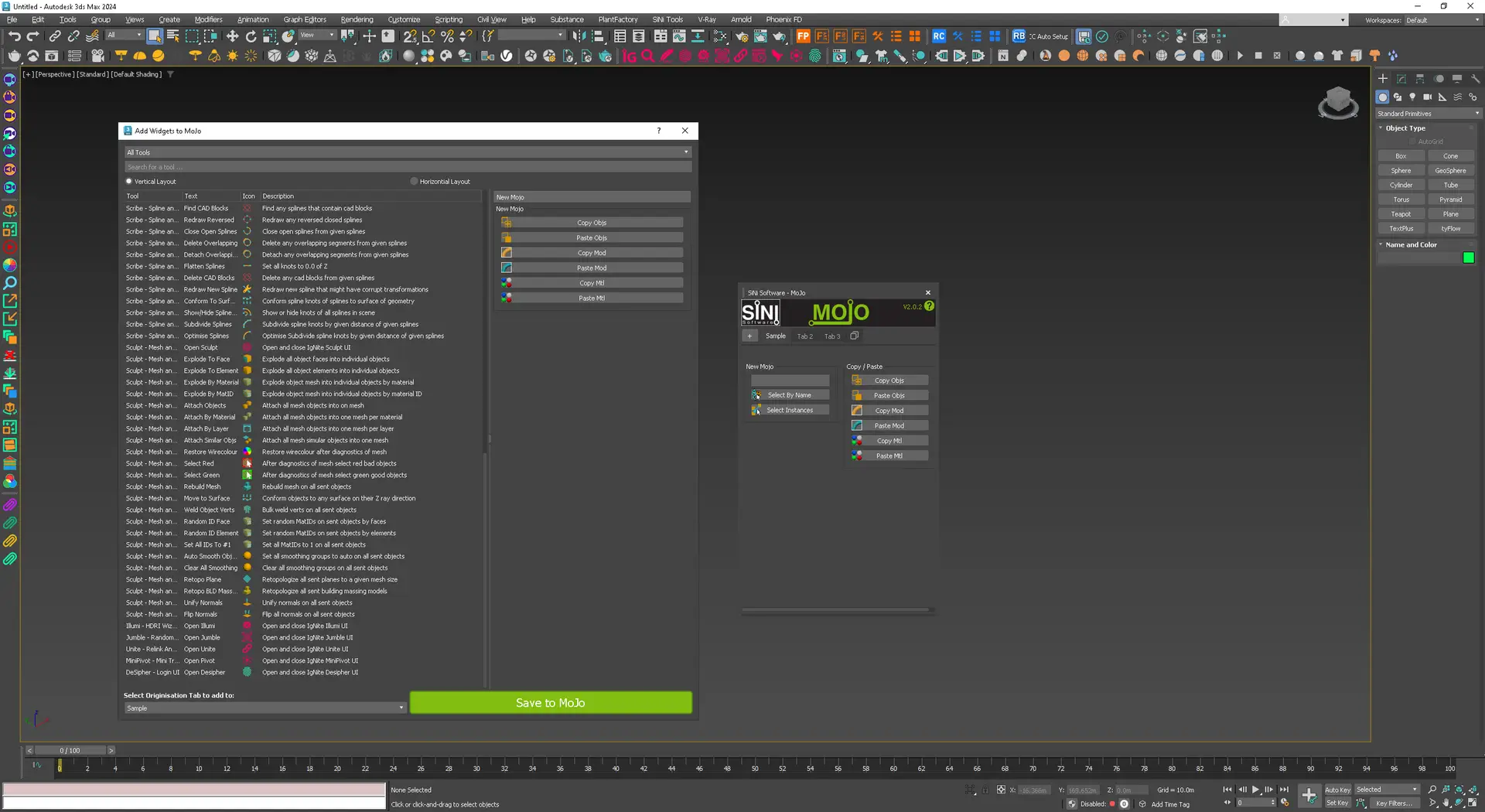The image size is (1485, 812).
Task: Click the Go to End playback button
Action: 1285,790
